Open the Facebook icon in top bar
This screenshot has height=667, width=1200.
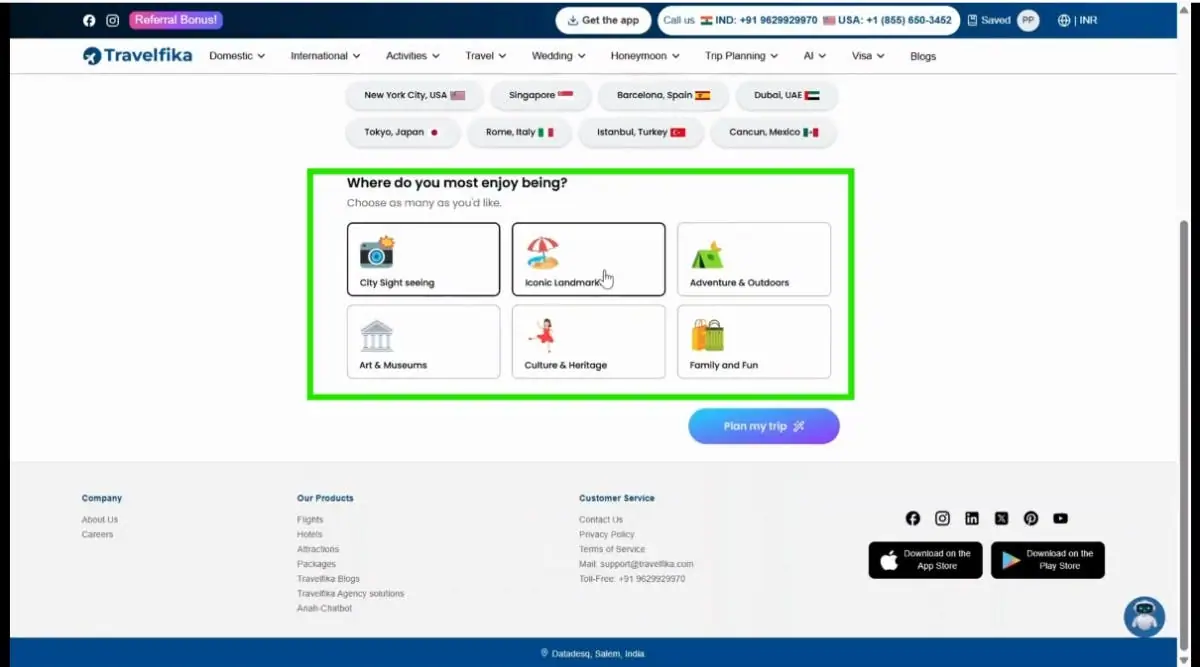coord(89,20)
